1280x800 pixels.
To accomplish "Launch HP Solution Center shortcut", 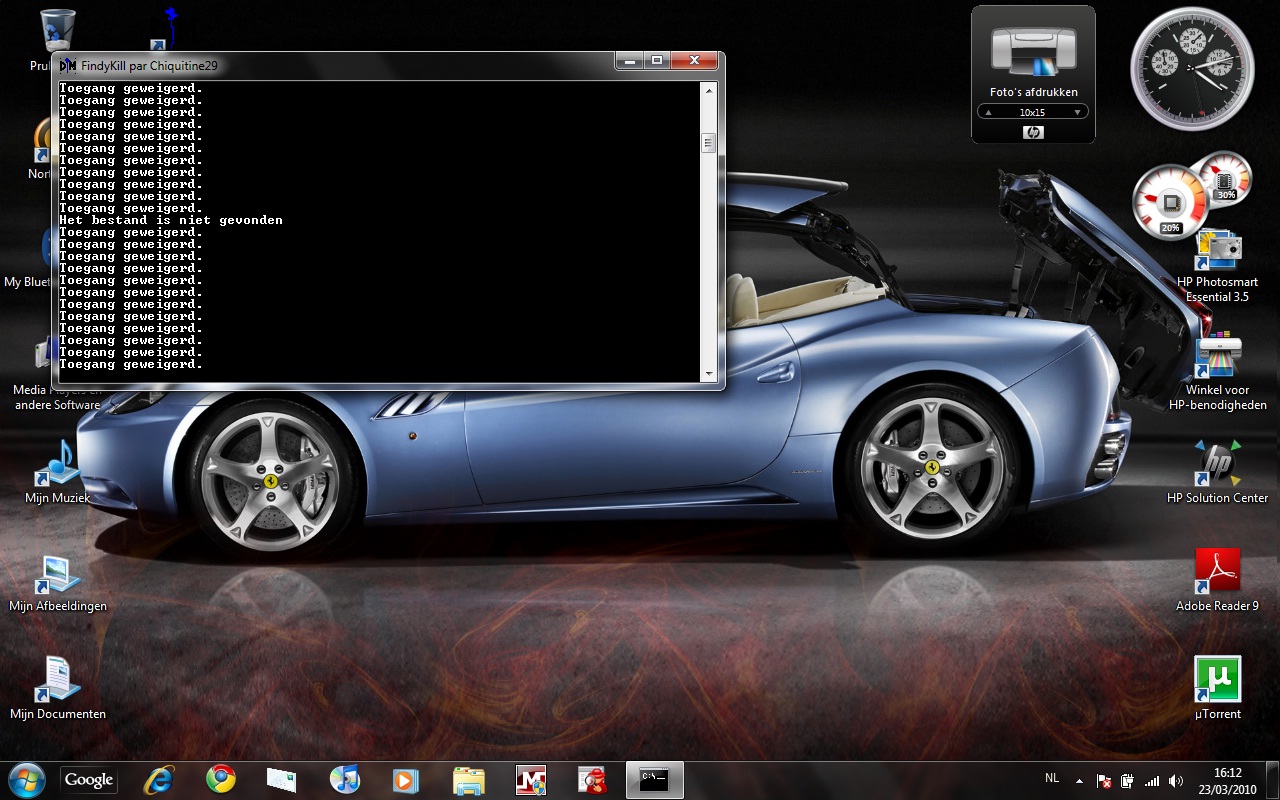I will click(x=1217, y=464).
